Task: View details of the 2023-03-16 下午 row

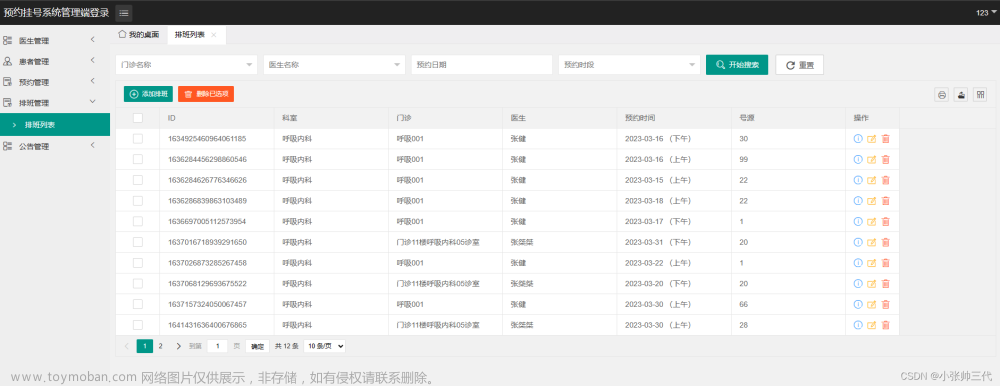Action: click(858, 138)
